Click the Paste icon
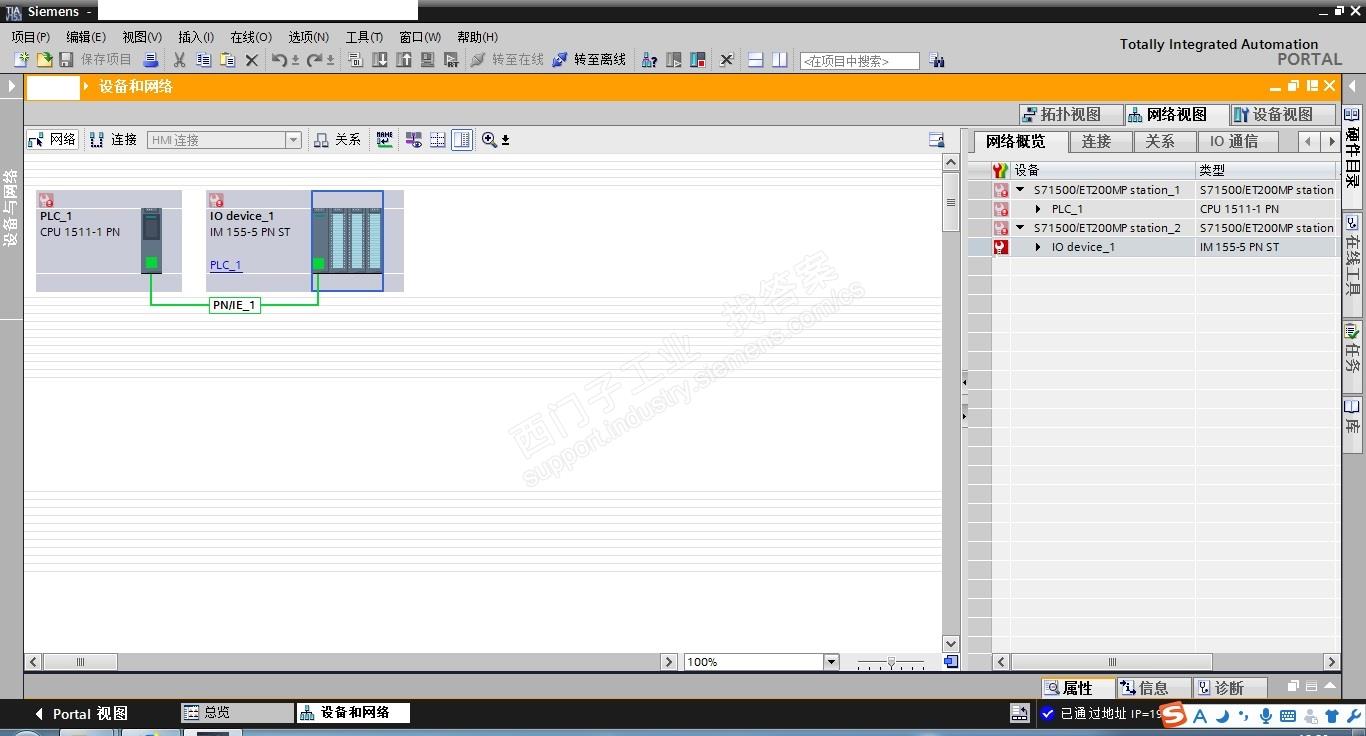 click(227, 60)
